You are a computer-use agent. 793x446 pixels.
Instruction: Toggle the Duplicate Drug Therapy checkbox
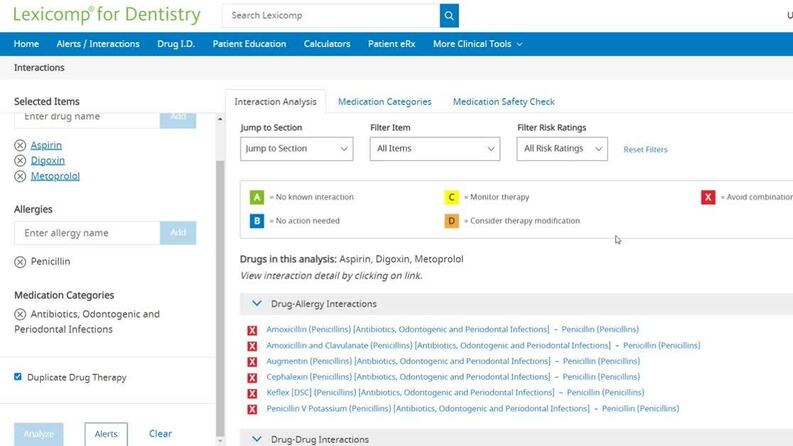[x=18, y=377]
